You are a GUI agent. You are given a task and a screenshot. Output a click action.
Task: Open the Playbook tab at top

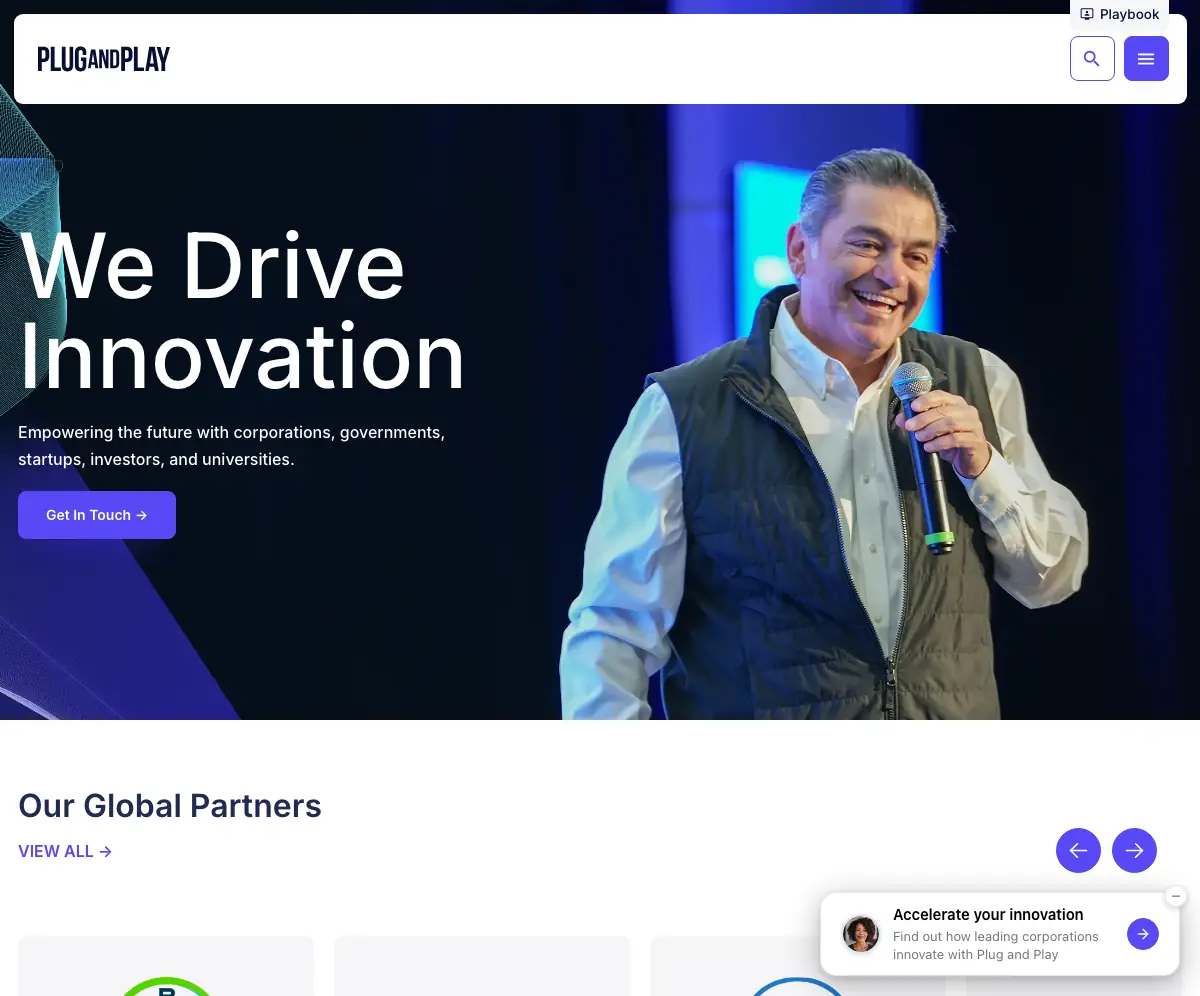(1120, 14)
